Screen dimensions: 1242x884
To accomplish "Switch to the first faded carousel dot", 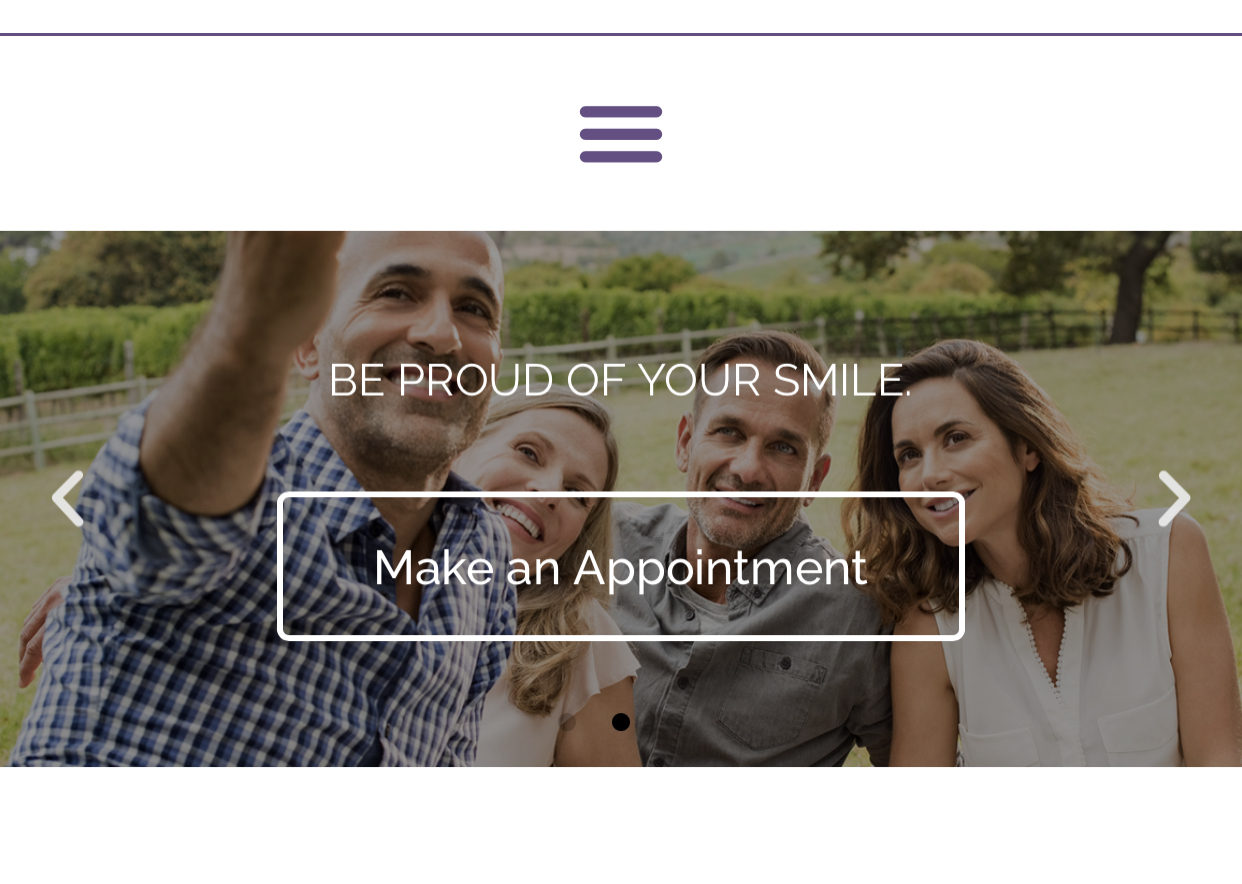I will tap(567, 722).
